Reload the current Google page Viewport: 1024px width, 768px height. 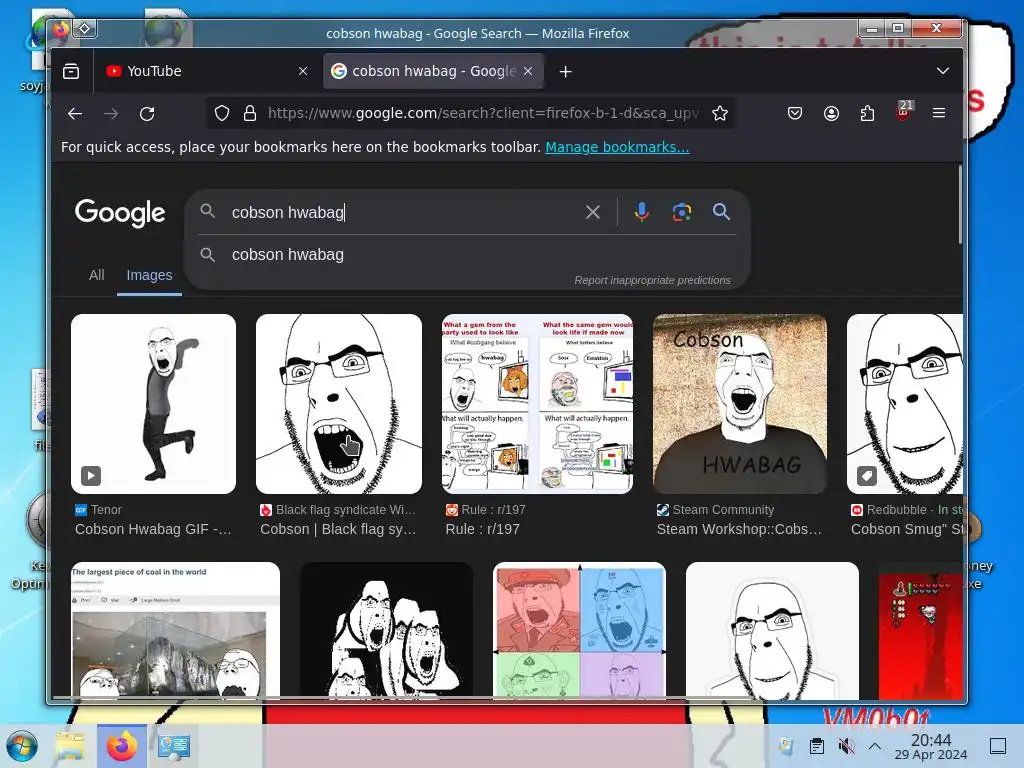pos(148,114)
